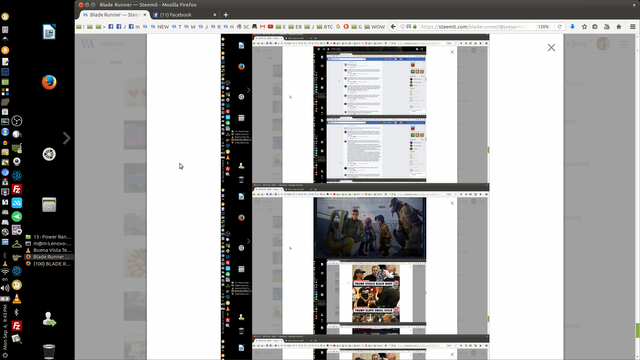
Task: Open the LibreOffice Writer launcher icon
Action: click(x=49, y=32)
